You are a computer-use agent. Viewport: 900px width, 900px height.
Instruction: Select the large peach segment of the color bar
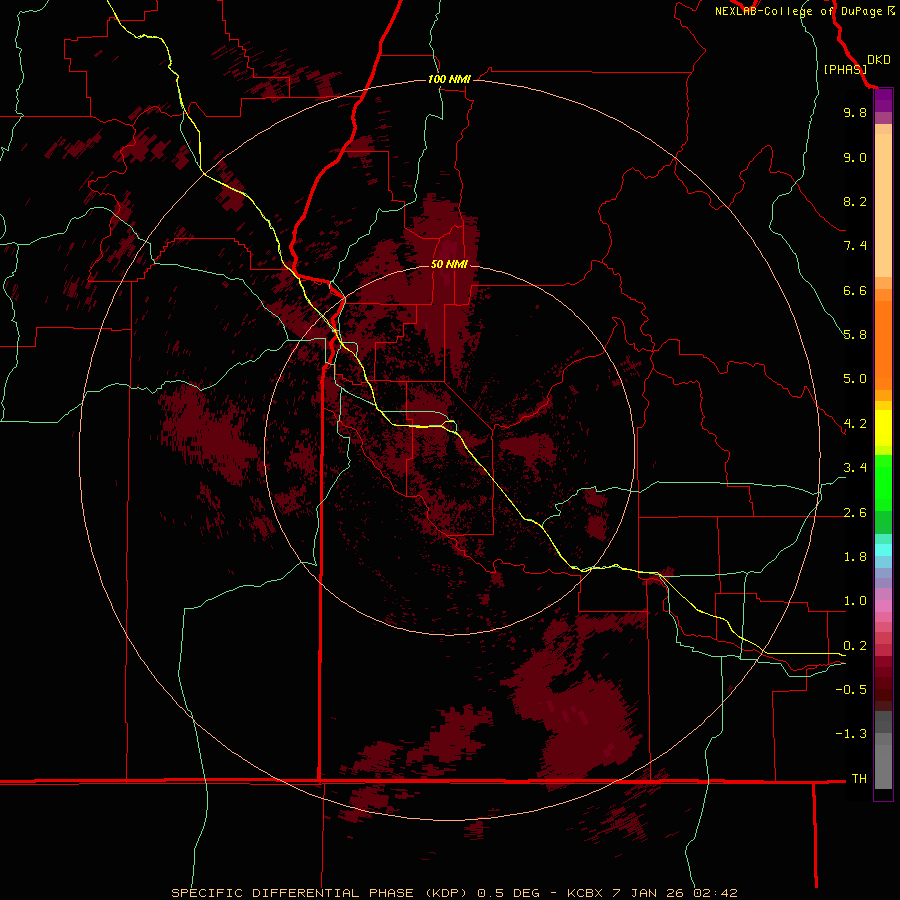click(x=883, y=205)
